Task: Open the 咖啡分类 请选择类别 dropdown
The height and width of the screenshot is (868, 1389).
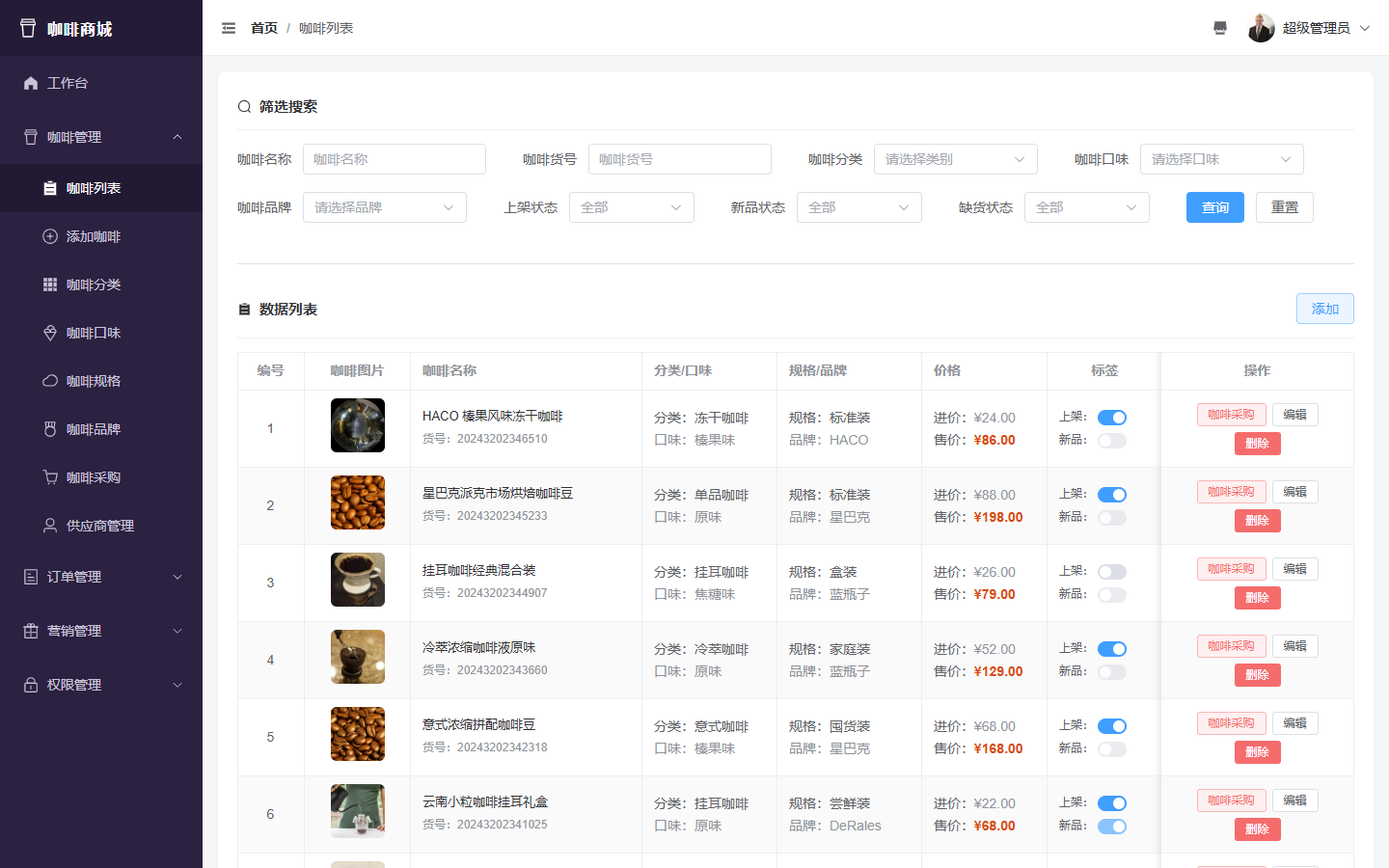Action: click(x=956, y=159)
